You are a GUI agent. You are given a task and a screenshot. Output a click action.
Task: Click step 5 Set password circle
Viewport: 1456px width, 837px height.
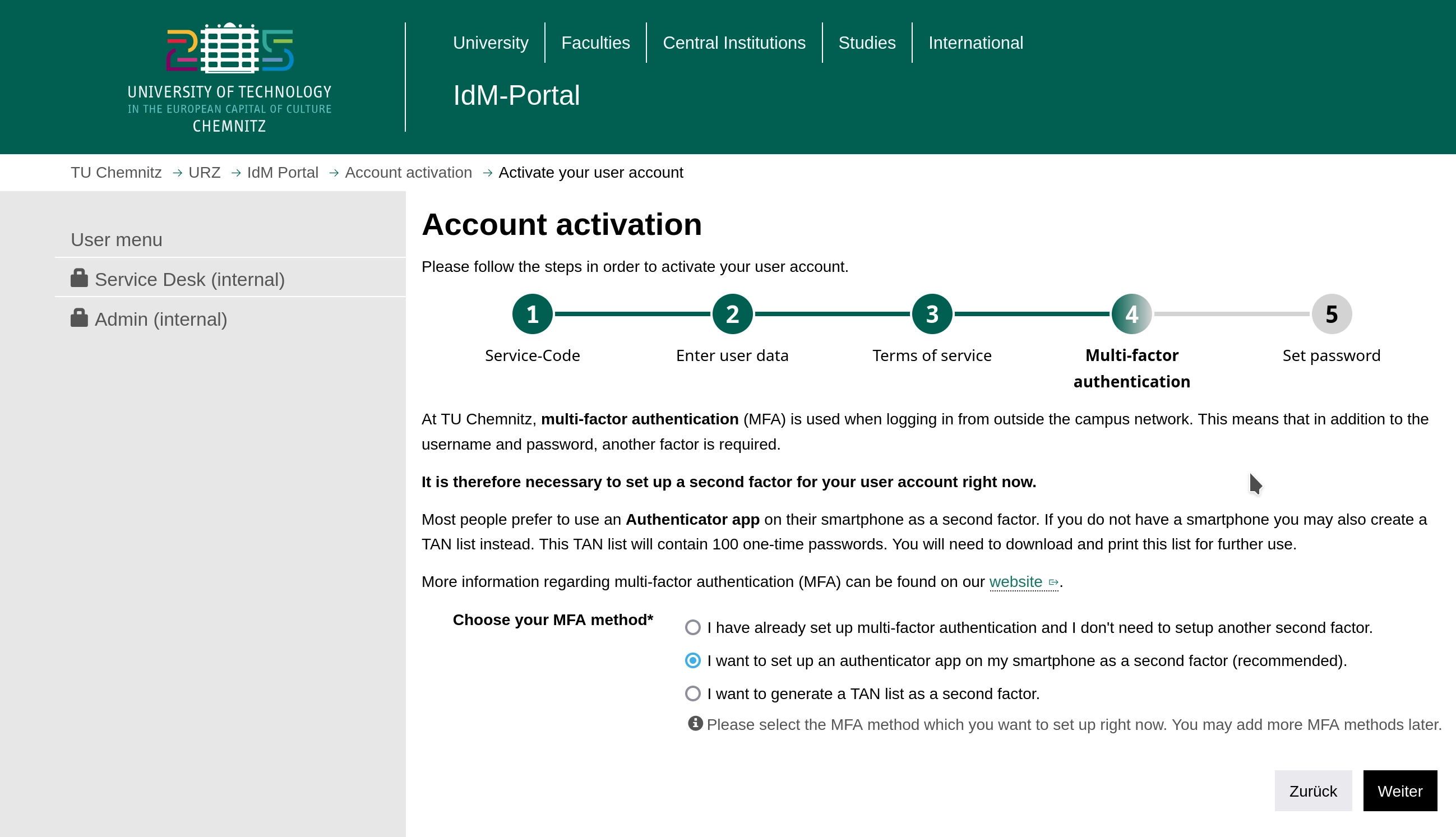(x=1332, y=314)
